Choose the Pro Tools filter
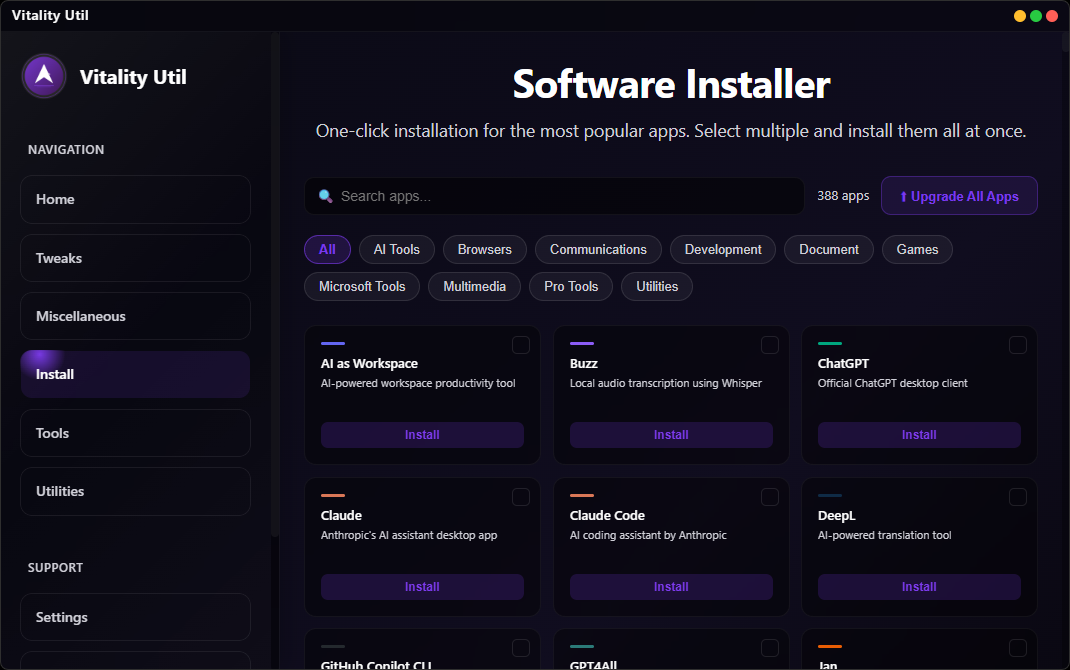 (570, 286)
